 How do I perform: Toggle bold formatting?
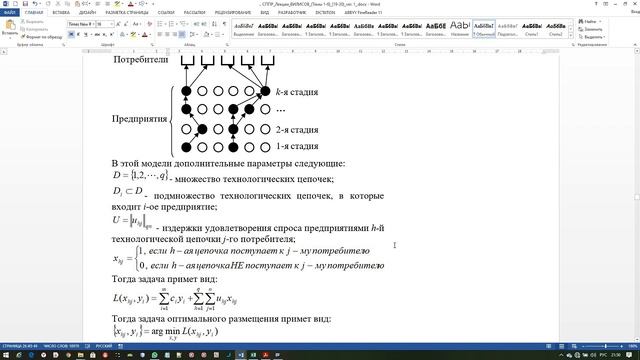pyautogui.click(x=71, y=34)
